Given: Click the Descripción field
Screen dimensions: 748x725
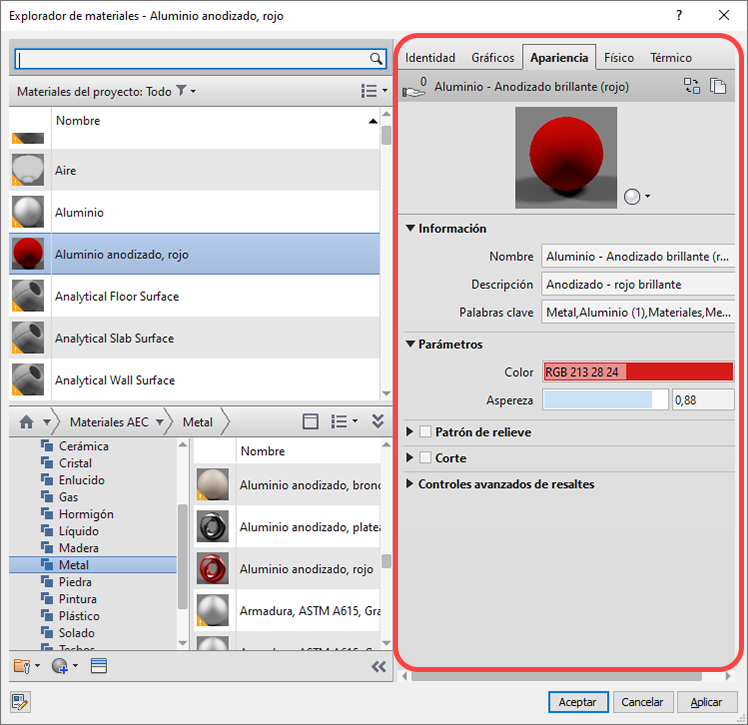Looking at the screenshot, I should (x=638, y=284).
